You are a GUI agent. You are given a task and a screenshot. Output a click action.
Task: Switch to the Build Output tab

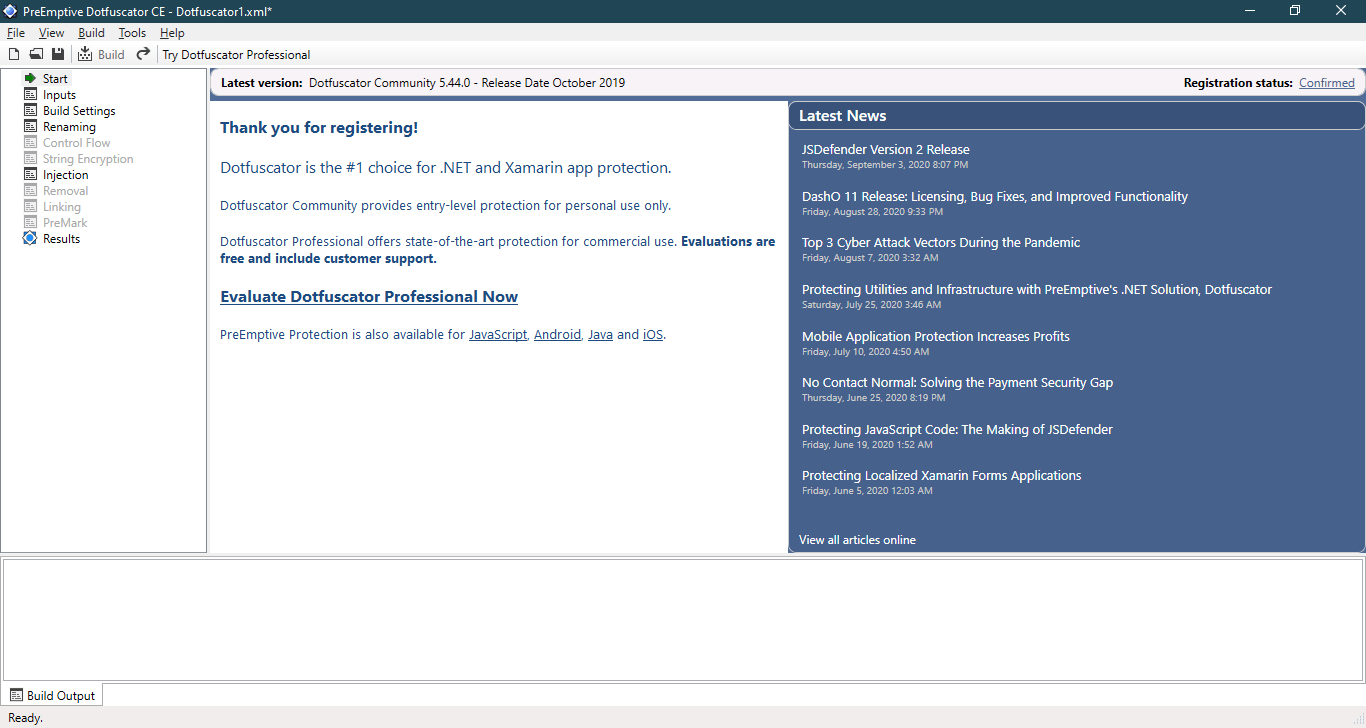click(x=52, y=694)
